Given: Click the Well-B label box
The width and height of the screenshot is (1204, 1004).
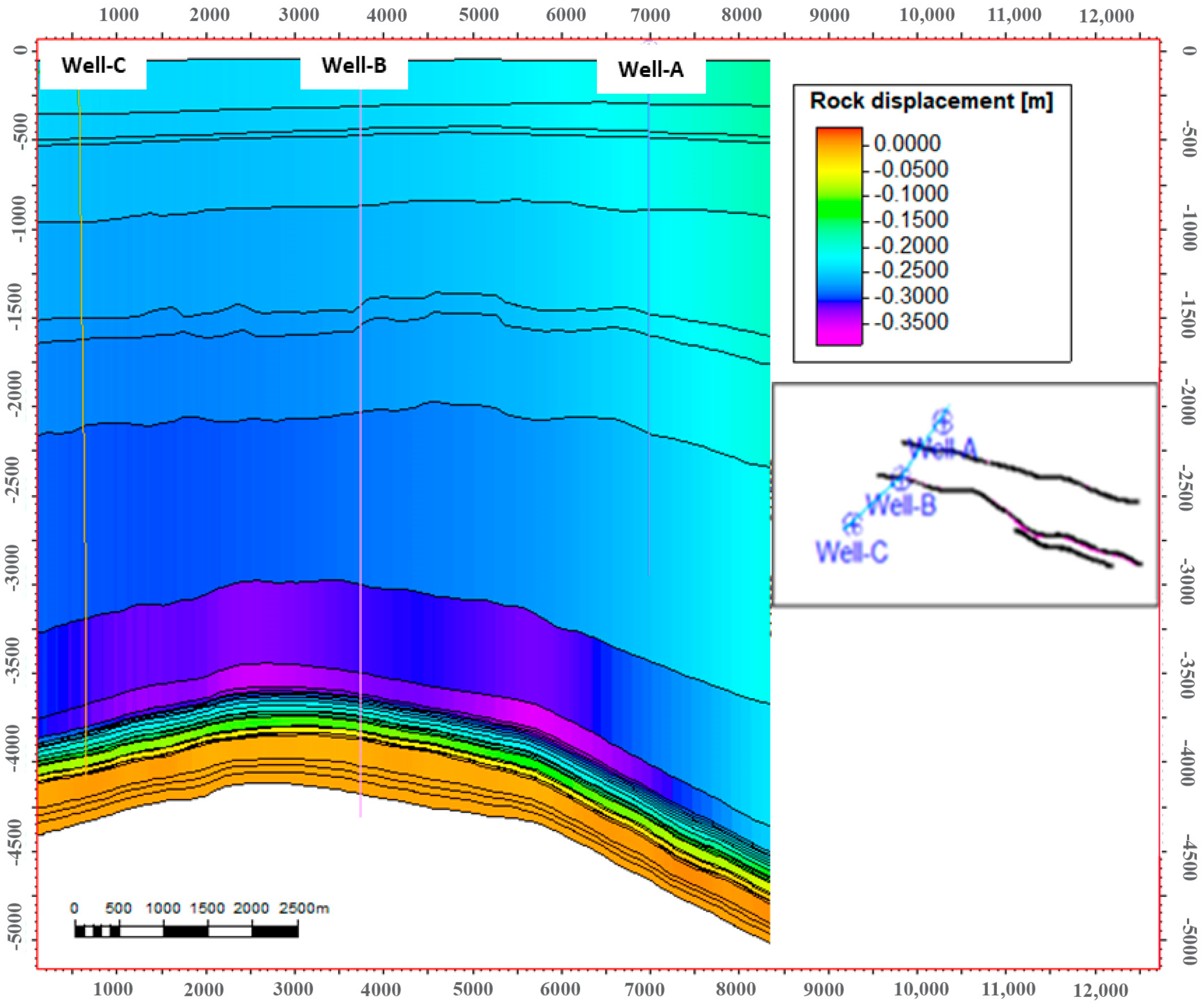Looking at the screenshot, I should click(x=354, y=67).
